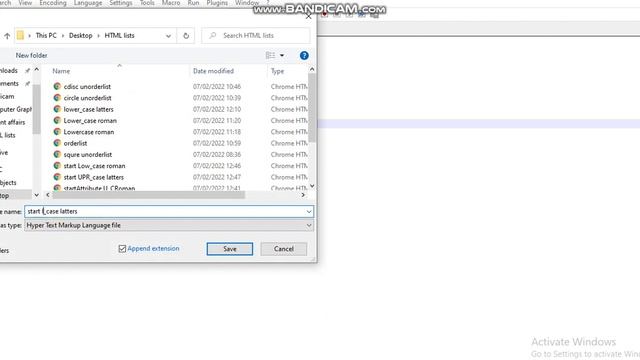This screenshot has height=360, width=640.
Task: Select the Lowercase roman file
Action: click(89, 132)
